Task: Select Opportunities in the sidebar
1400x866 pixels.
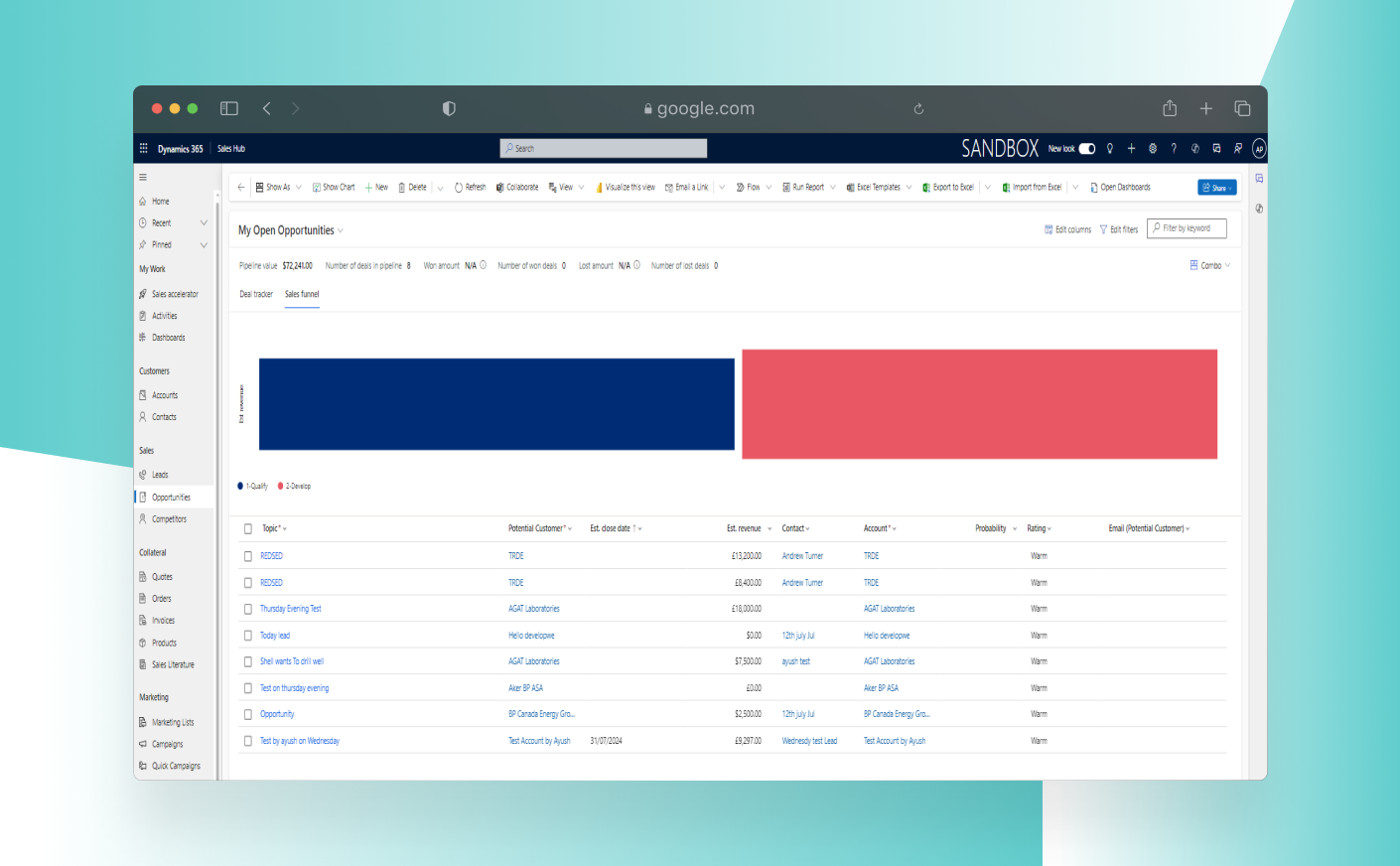Action: coord(174,497)
